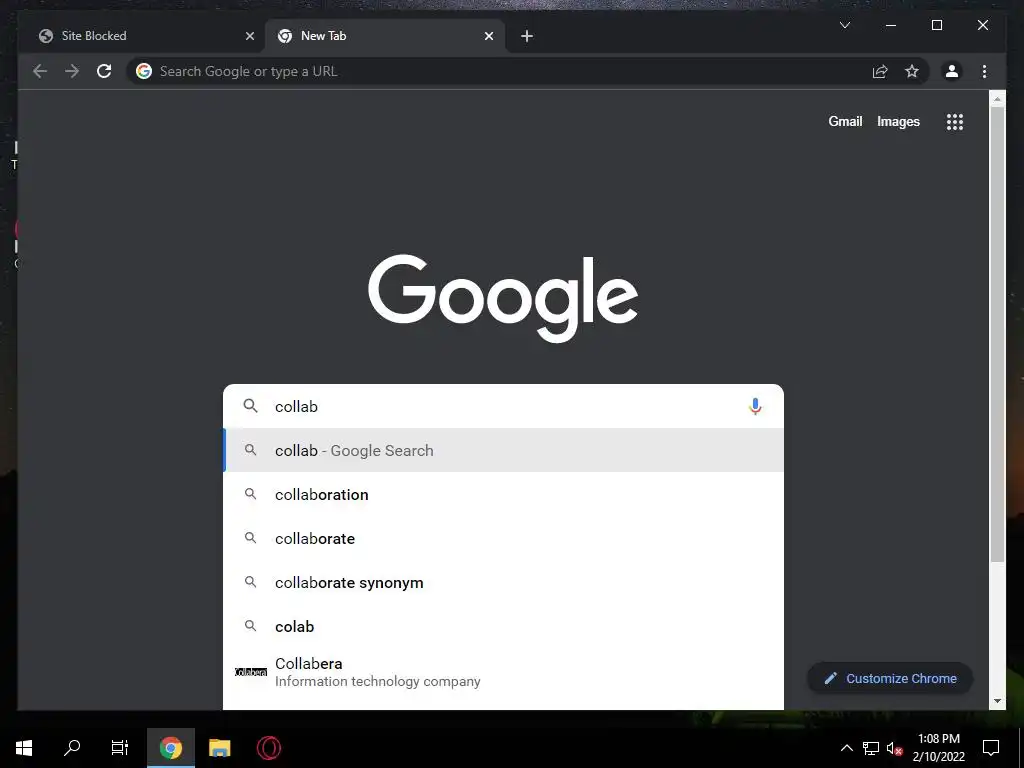Reload the current page
The image size is (1024, 768).
tap(104, 71)
